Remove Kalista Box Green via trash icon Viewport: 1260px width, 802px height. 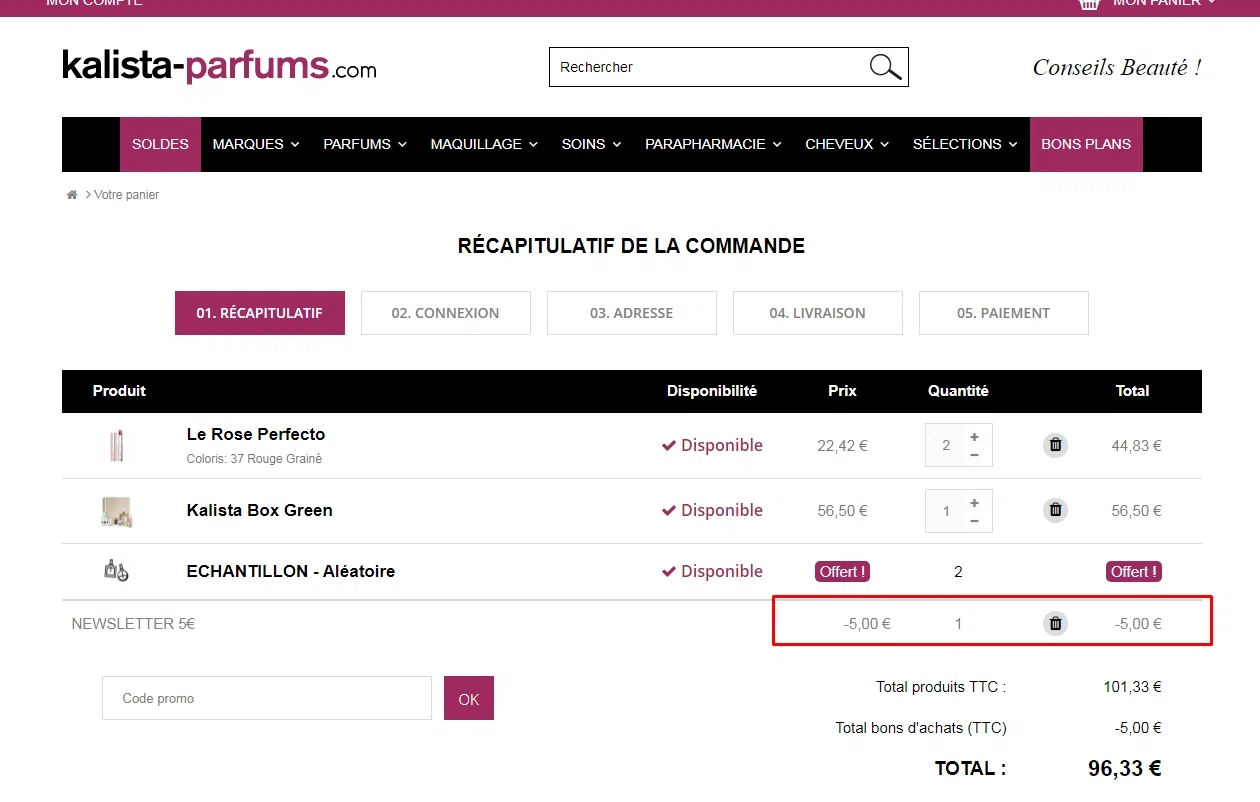[1055, 510]
